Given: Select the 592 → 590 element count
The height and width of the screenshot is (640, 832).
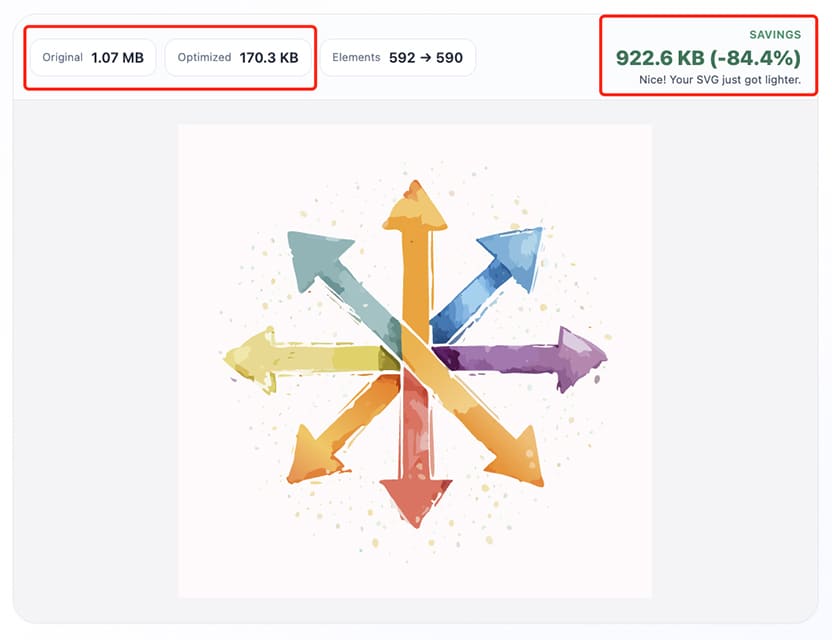Looking at the screenshot, I should pyautogui.click(x=426, y=58).
